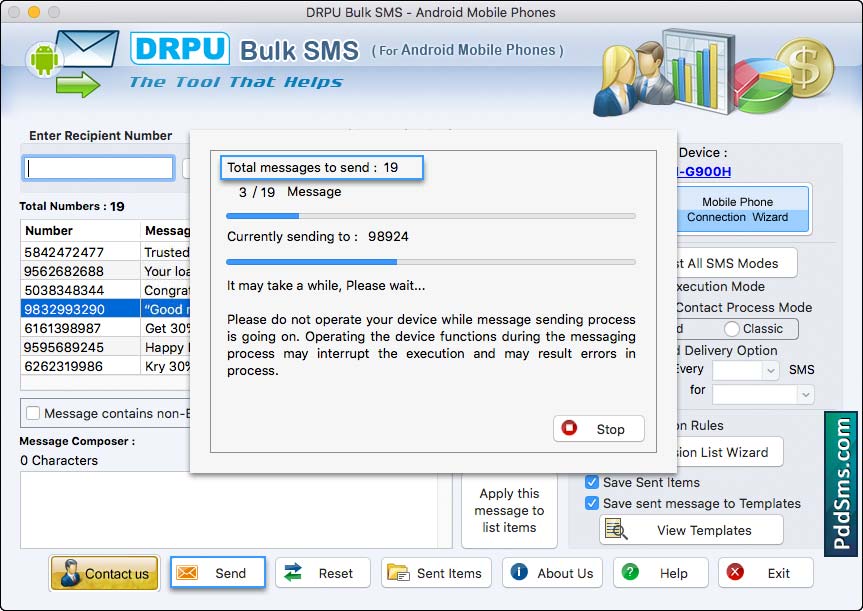Click the red Stop icon in the dialog
Screen dimensions: 863x611
pyautogui.click(x=569, y=428)
